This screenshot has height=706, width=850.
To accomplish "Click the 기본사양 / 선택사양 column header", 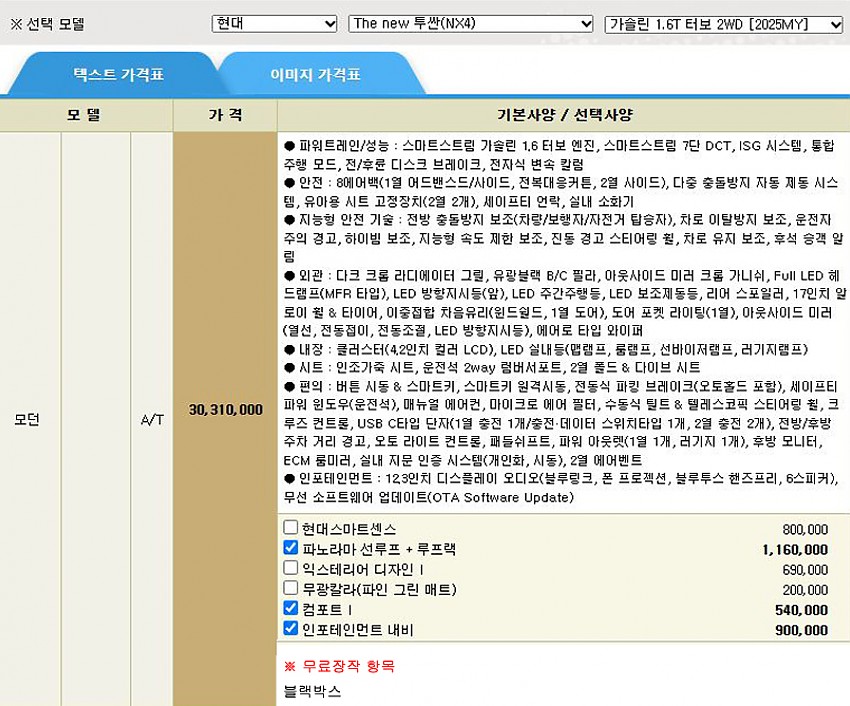I will pyautogui.click(x=563, y=115).
